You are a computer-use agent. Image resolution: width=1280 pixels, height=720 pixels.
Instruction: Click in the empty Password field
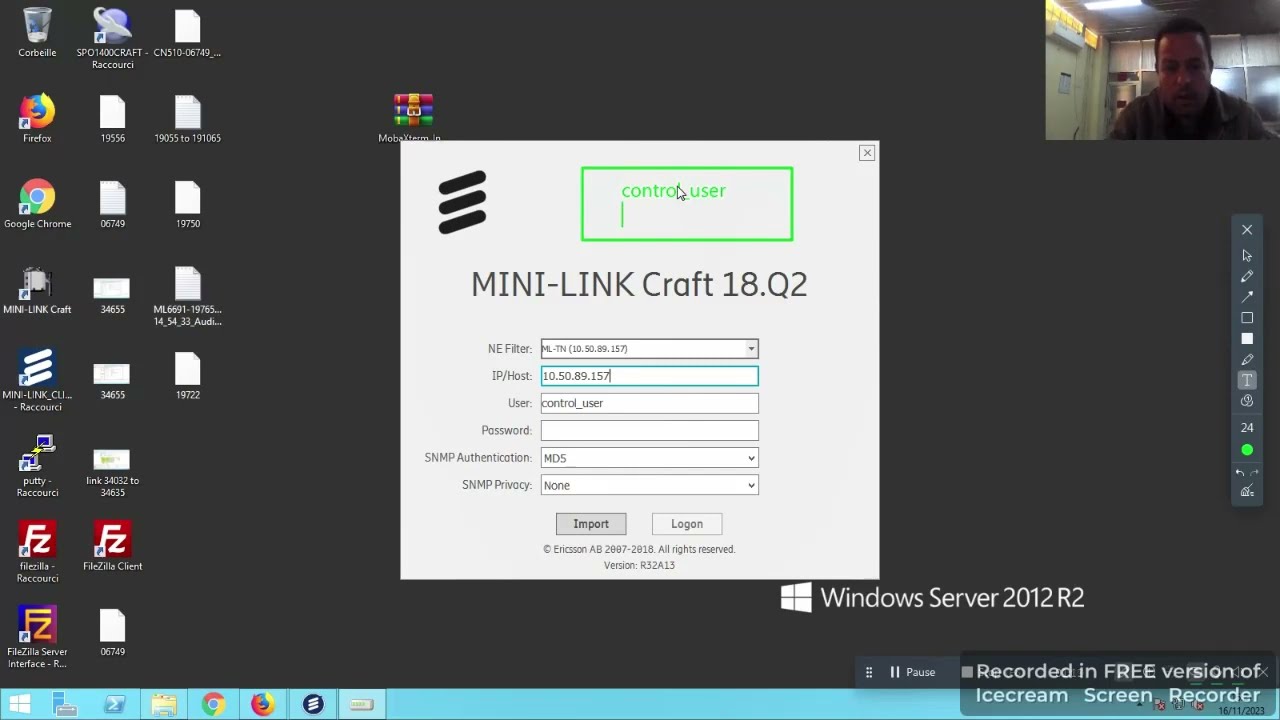coord(649,430)
